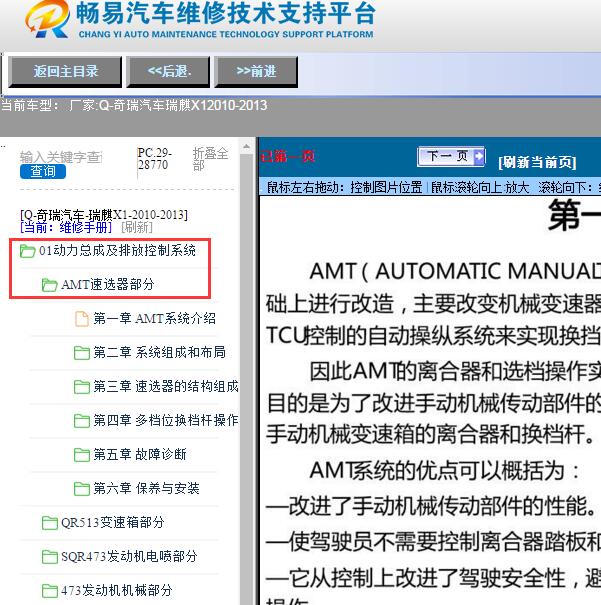Expand the 第五章 故障诊断 folder icon

tap(82, 455)
